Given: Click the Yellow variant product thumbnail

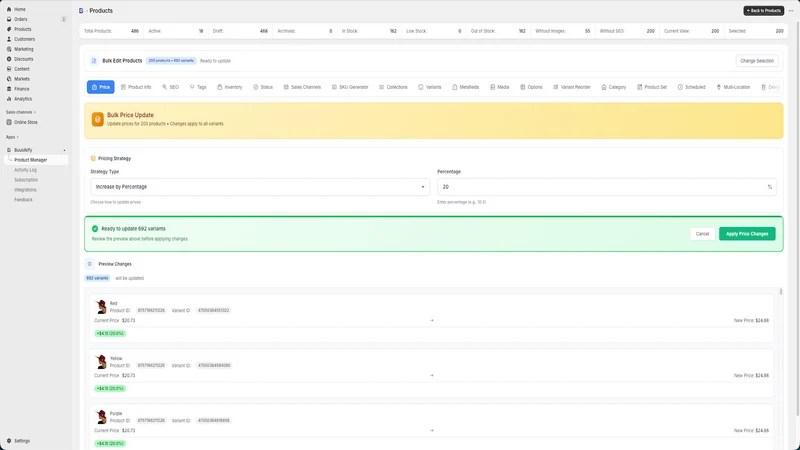Looking at the screenshot, I should point(101,362).
